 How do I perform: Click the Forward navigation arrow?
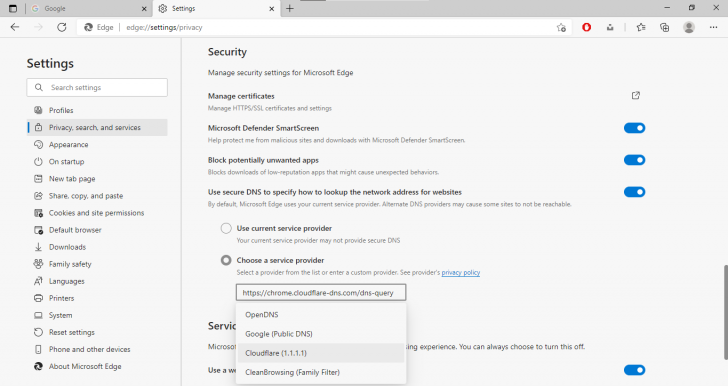click(x=39, y=27)
